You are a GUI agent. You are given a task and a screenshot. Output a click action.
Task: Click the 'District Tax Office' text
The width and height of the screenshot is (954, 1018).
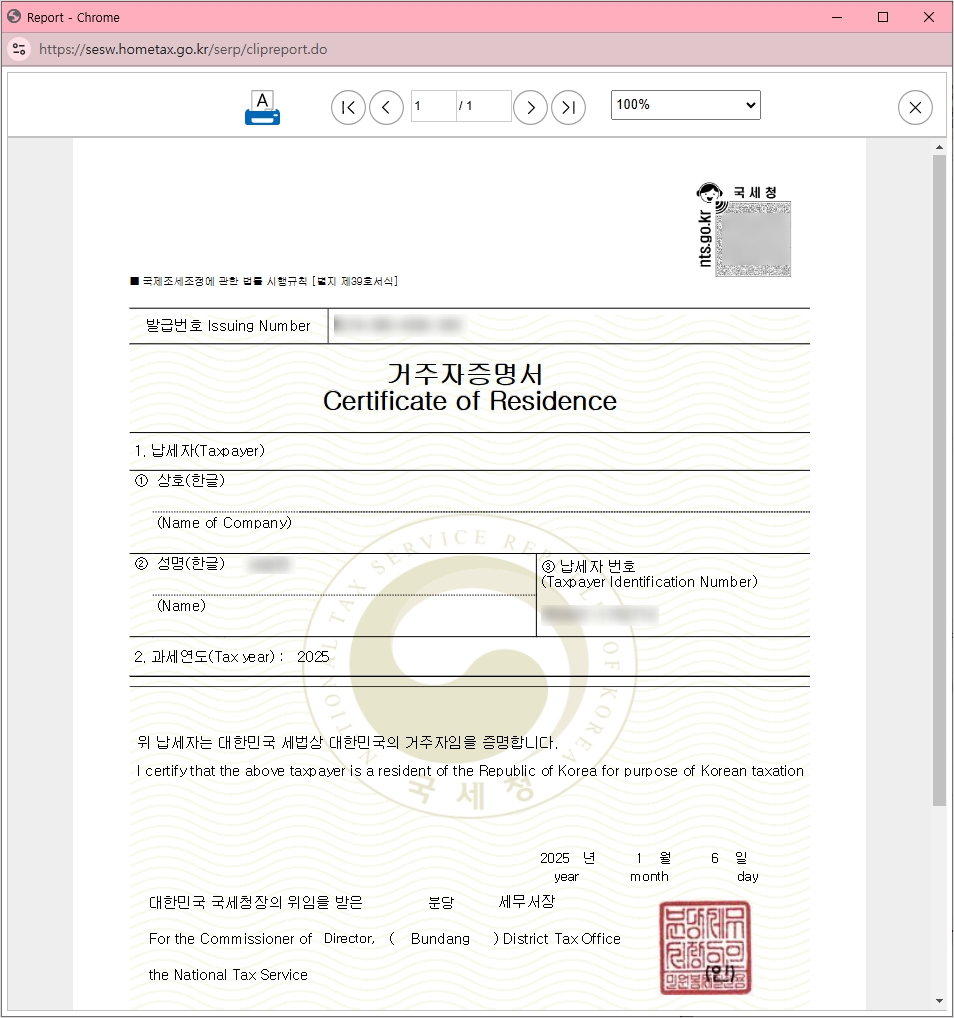[x=562, y=939]
